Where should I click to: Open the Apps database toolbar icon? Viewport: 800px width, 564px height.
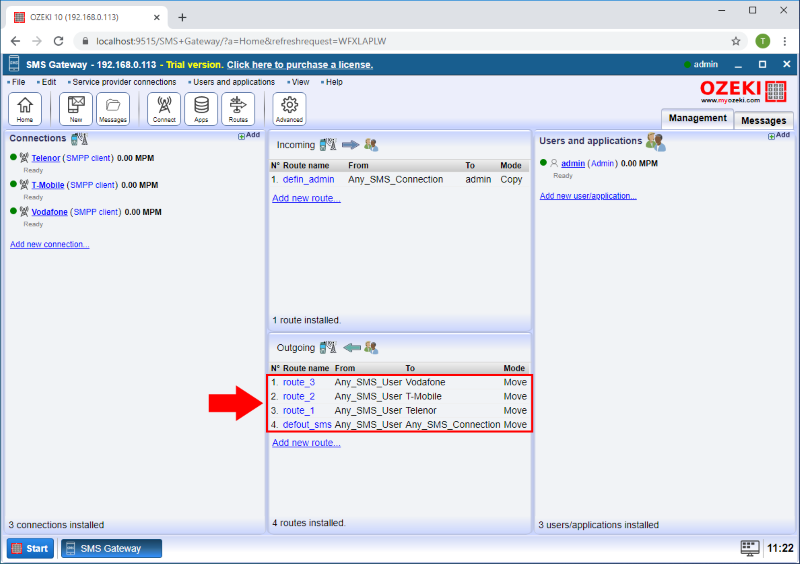point(201,109)
